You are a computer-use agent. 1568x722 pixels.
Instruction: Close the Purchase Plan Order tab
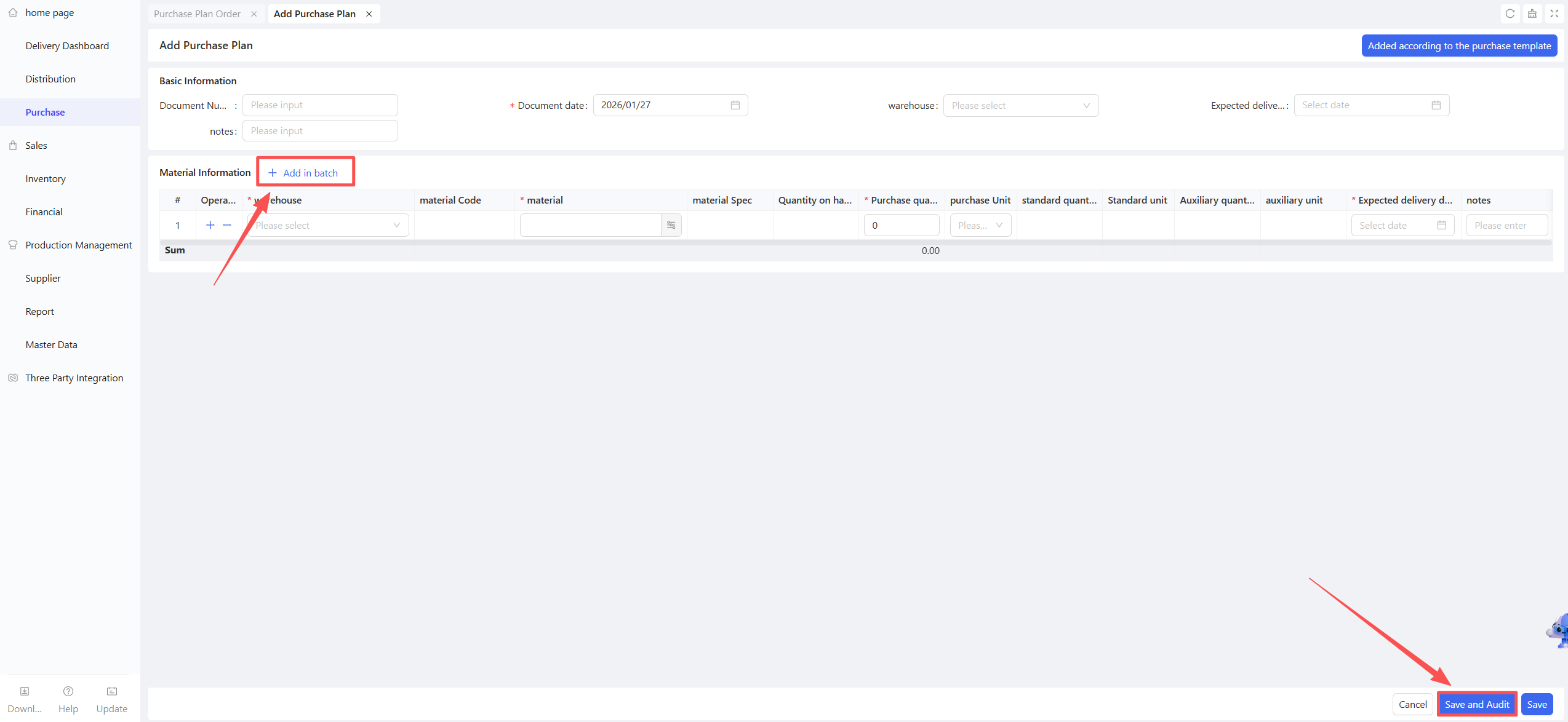click(254, 14)
